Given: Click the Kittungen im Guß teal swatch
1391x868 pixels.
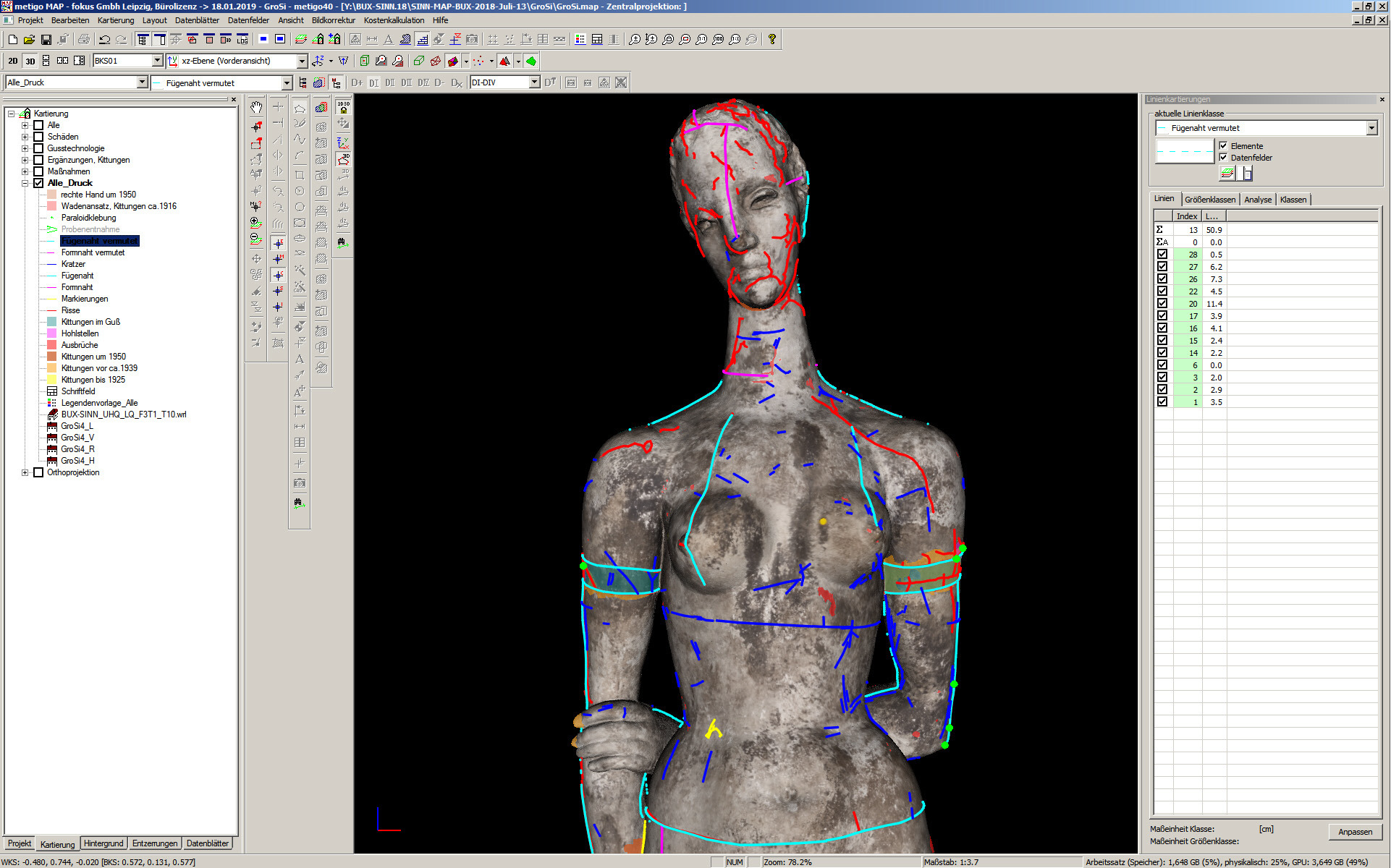Looking at the screenshot, I should tap(52, 322).
